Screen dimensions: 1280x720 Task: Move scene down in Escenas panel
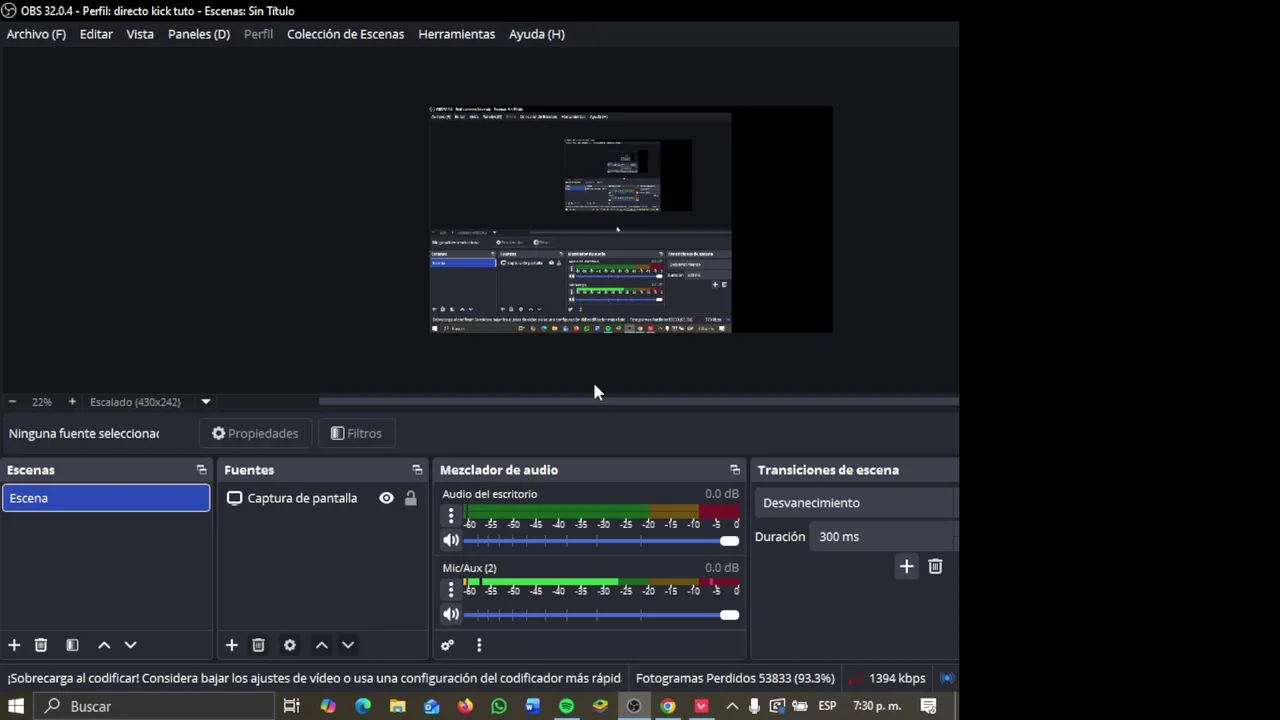[x=130, y=645]
